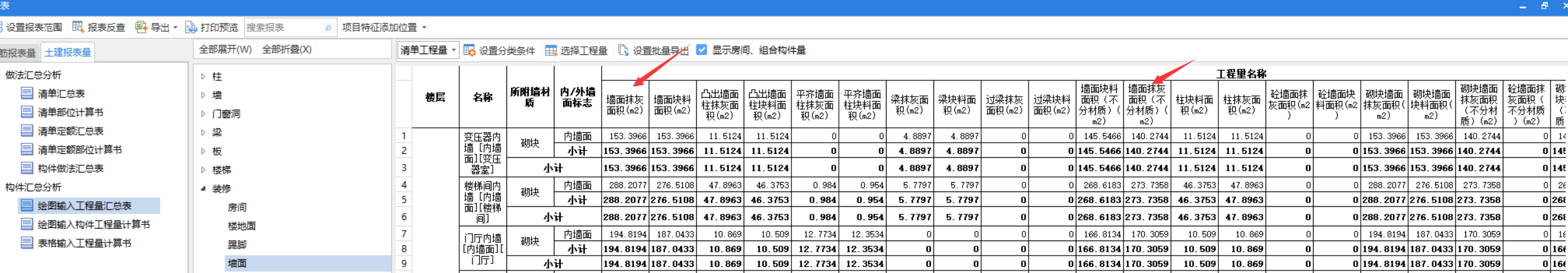The image size is (1568, 273).
Task: Expand the 门窗洞 tree node
Action: (203, 114)
